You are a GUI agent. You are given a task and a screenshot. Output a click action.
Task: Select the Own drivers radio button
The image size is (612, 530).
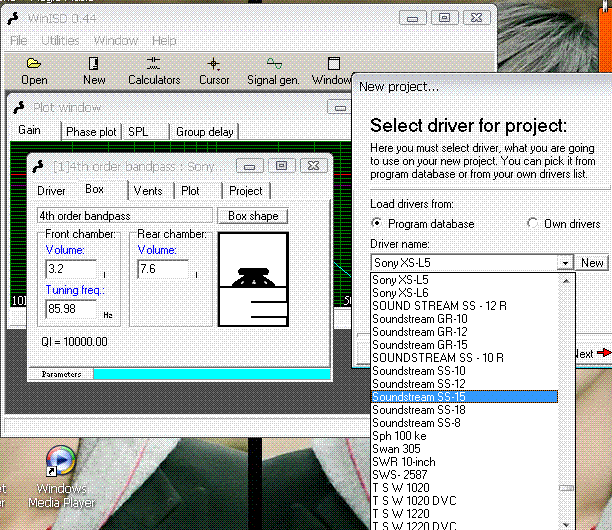532,223
